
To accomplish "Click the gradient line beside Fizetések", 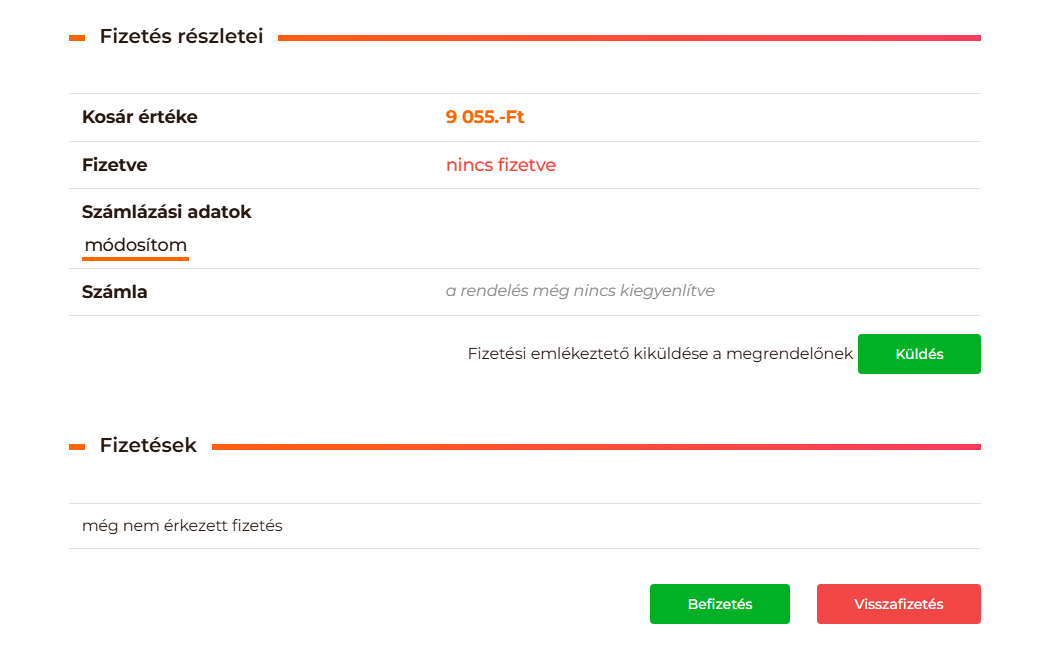I will pos(596,447).
